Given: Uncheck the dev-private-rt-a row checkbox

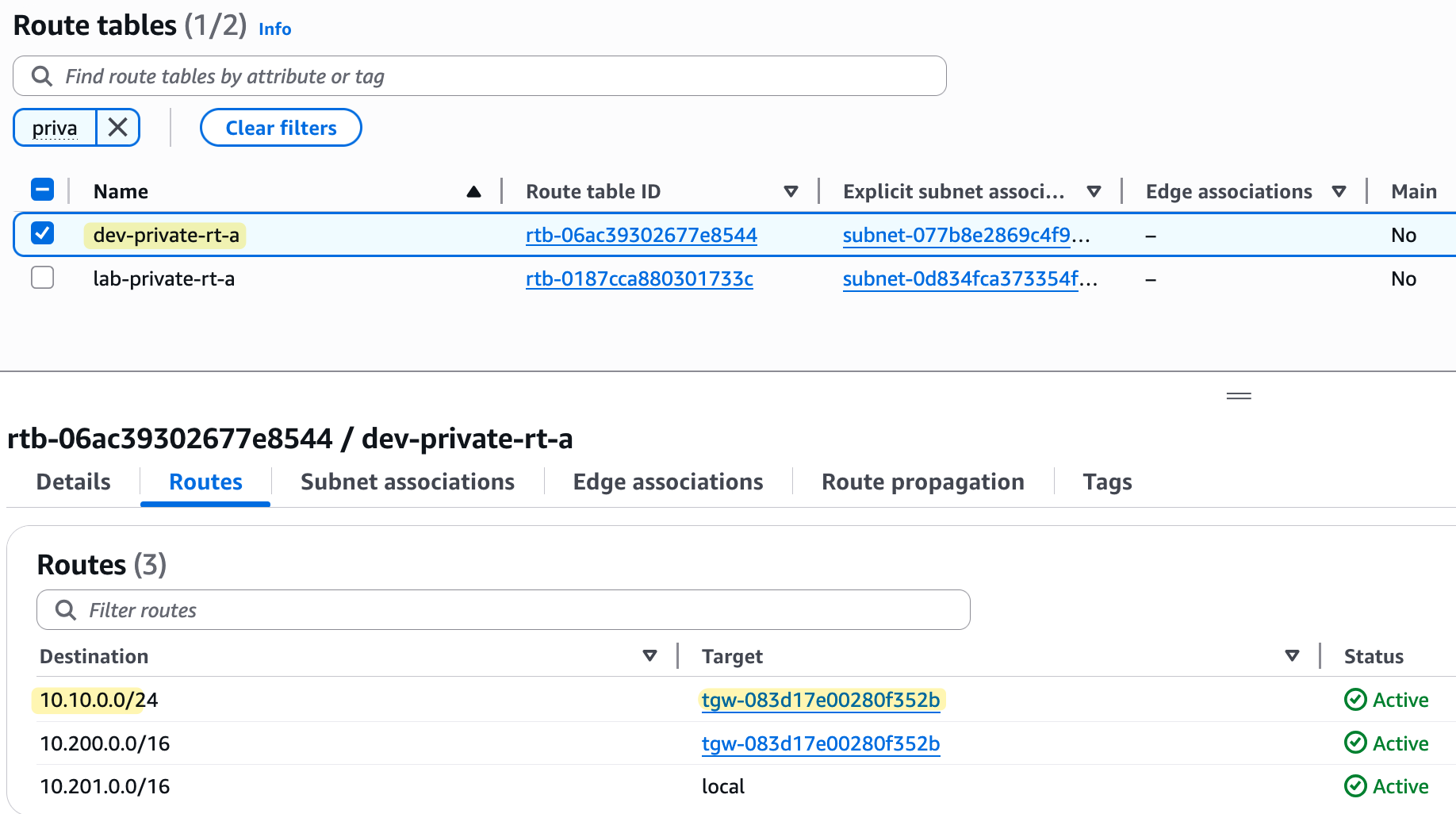Looking at the screenshot, I should (42, 234).
